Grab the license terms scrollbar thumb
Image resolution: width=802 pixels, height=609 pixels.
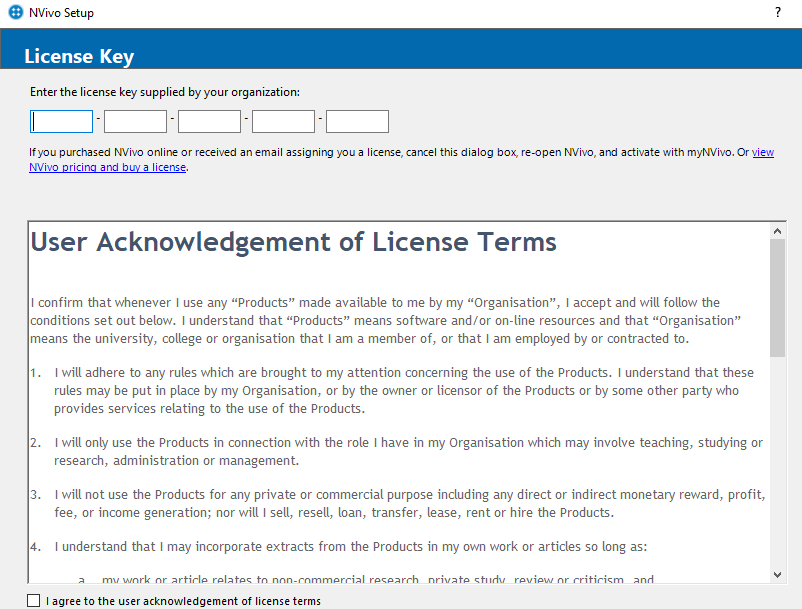[x=777, y=298]
